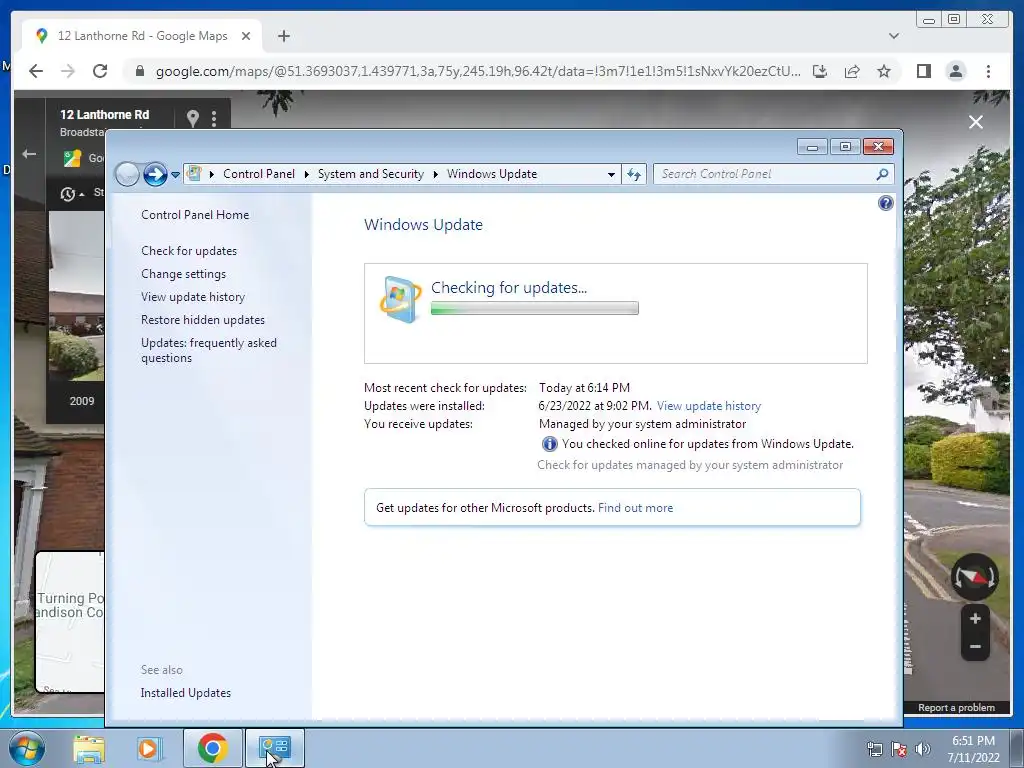
Task: Reload the Chrome page
Action: pyautogui.click(x=100, y=71)
